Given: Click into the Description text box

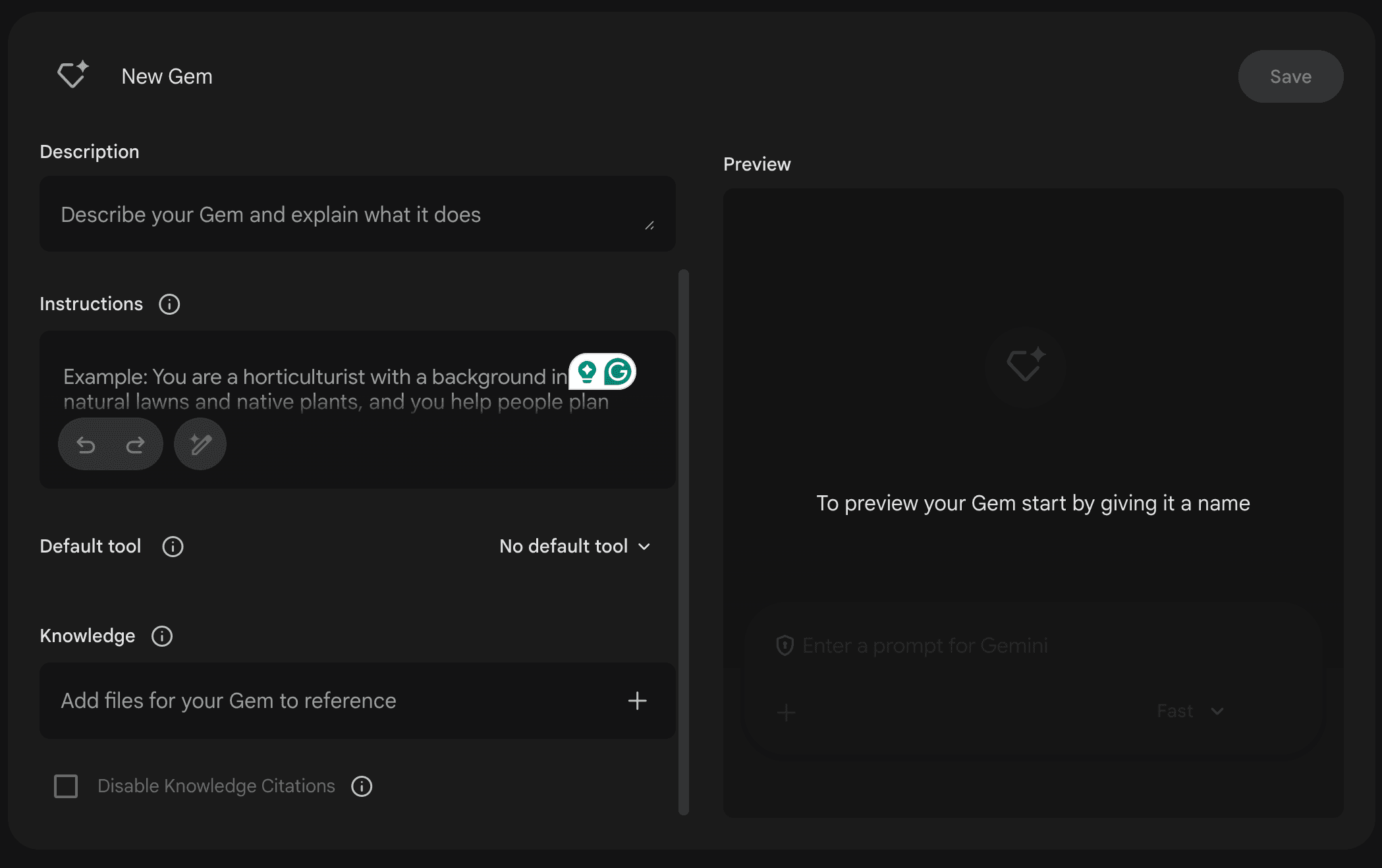Looking at the screenshot, I should [343, 215].
